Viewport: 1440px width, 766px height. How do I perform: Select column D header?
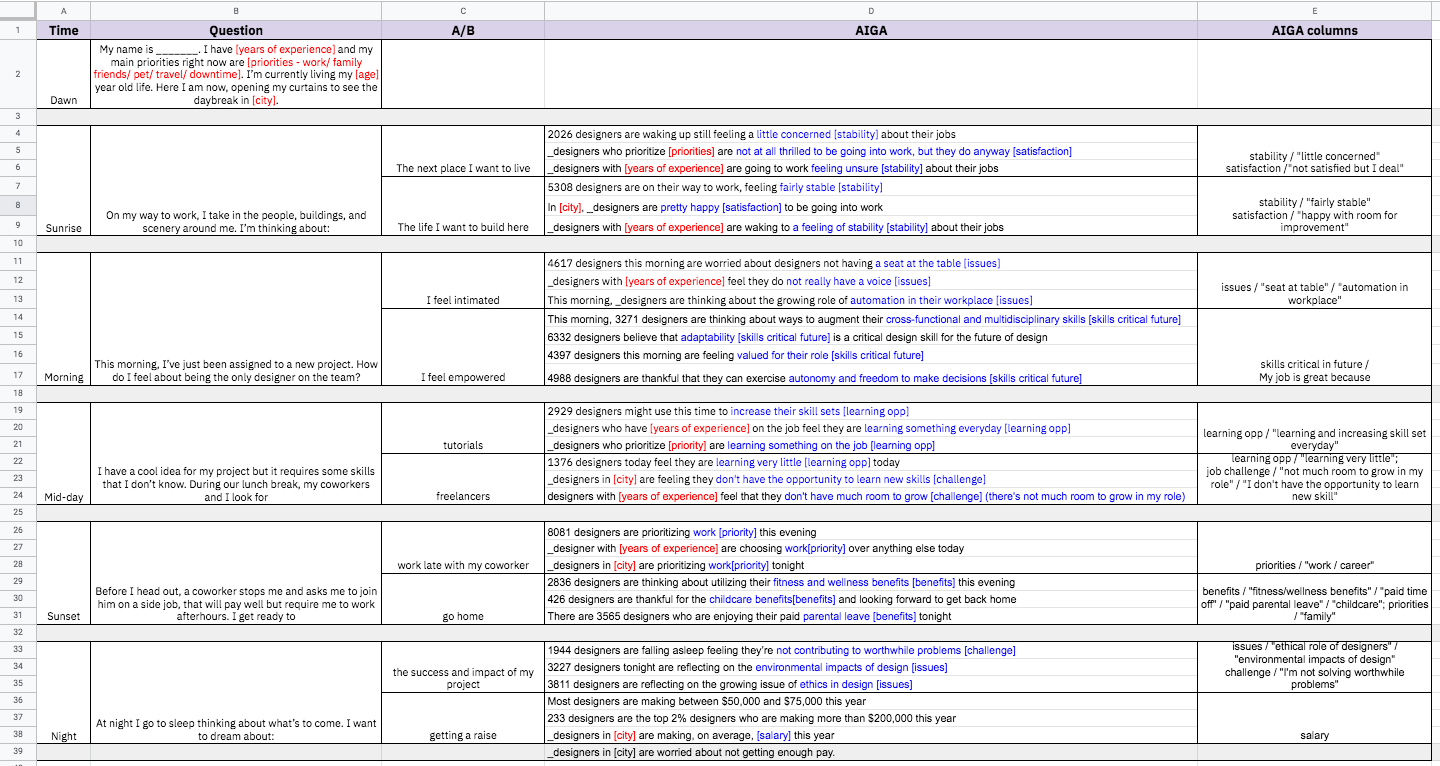click(871, 10)
